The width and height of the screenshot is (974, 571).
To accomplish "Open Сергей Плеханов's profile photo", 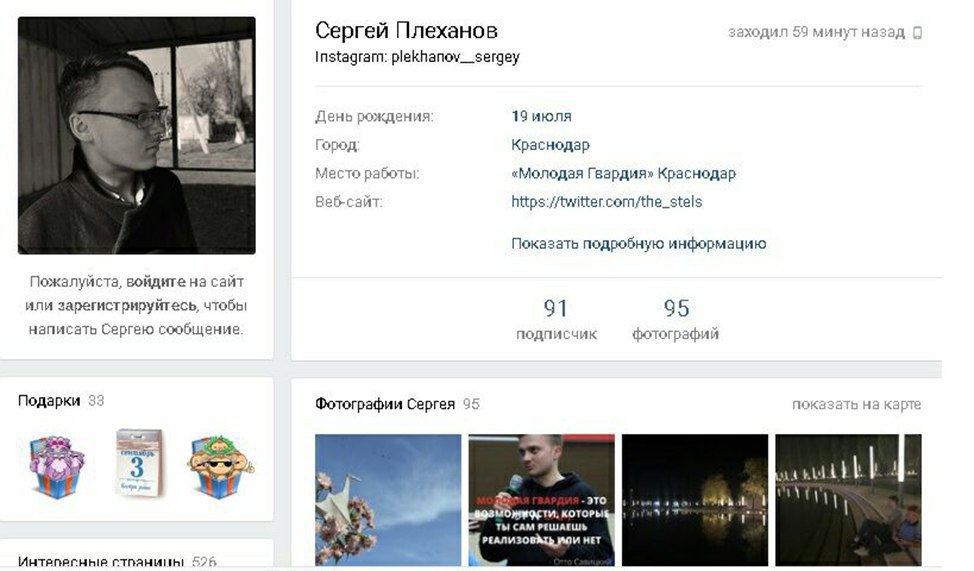I will point(137,135).
